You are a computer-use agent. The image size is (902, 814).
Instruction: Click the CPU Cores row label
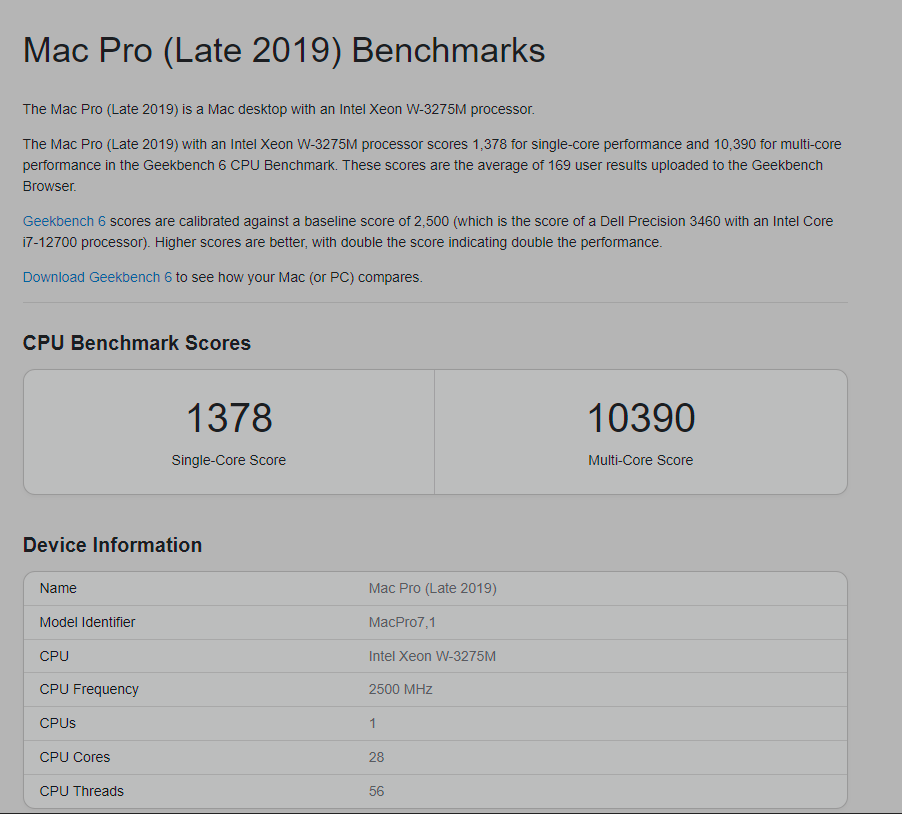click(75, 757)
